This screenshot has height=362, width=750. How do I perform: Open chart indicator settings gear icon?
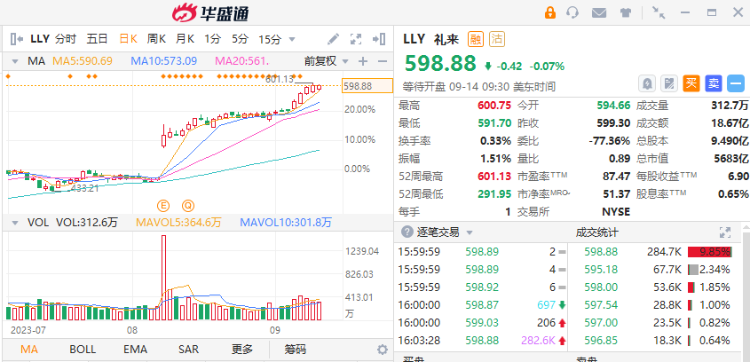pos(382,350)
